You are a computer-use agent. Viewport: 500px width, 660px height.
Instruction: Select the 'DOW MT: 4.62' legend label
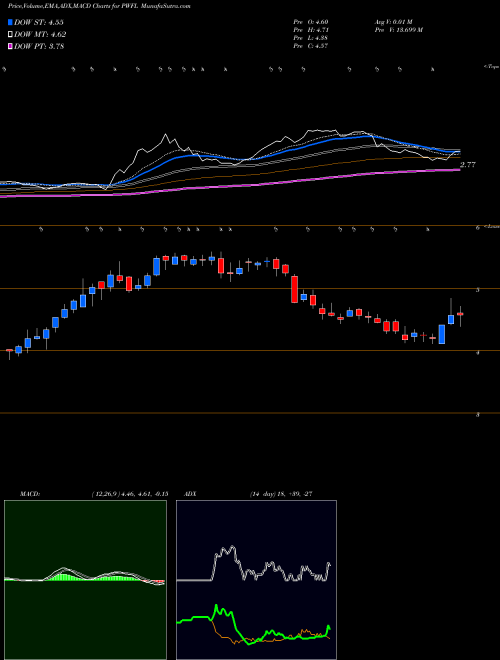pos(40,35)
